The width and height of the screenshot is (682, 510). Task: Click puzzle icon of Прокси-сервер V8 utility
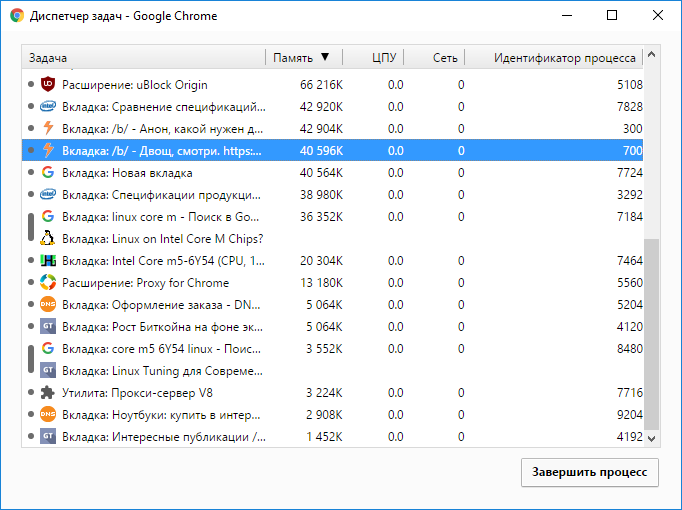(x=48, y=393)
